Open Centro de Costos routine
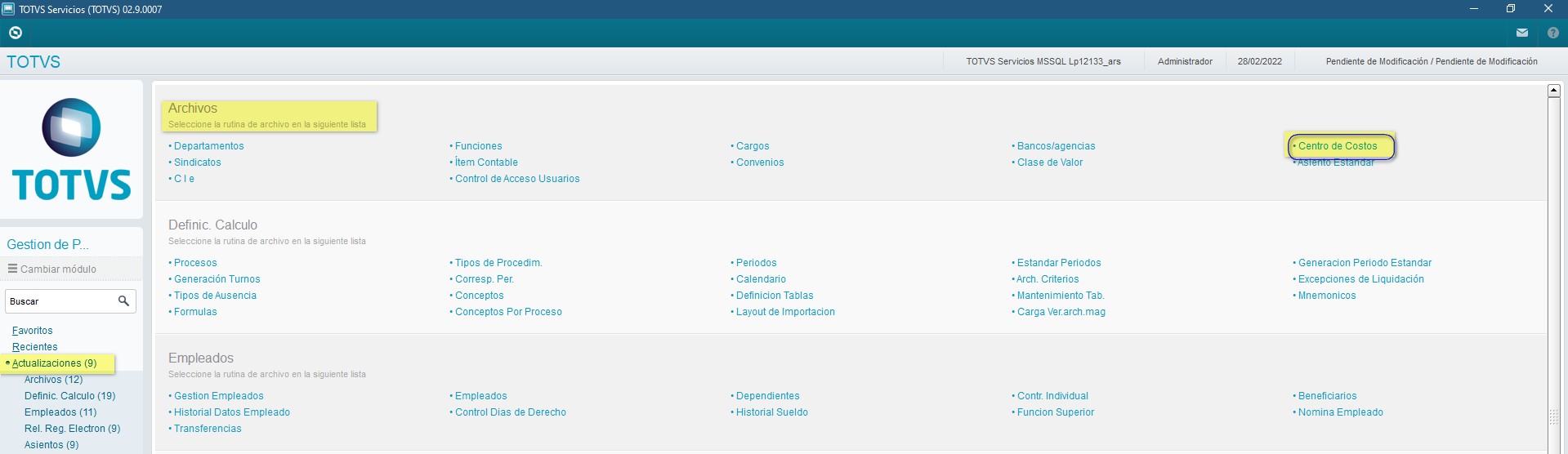1568x454 pixels. pyautogui.click(x=1338, y=146)
